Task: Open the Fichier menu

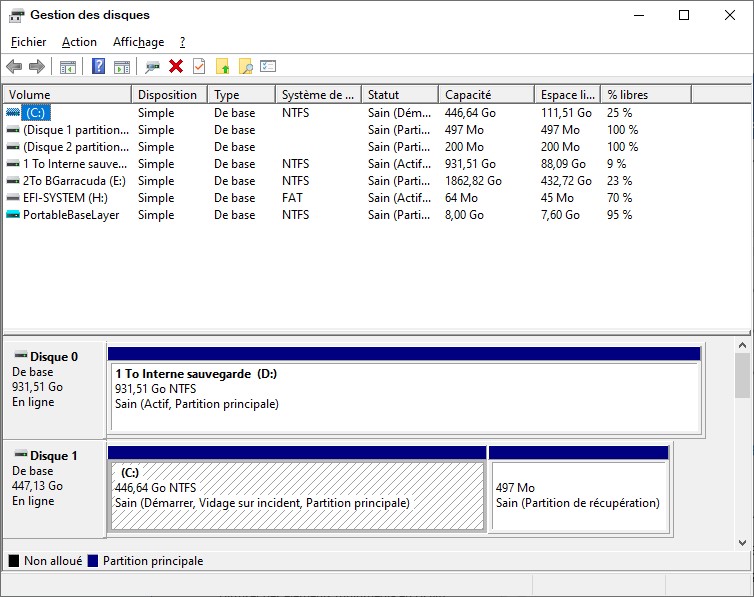Action: pyautogui.click(x=29, y=42)
